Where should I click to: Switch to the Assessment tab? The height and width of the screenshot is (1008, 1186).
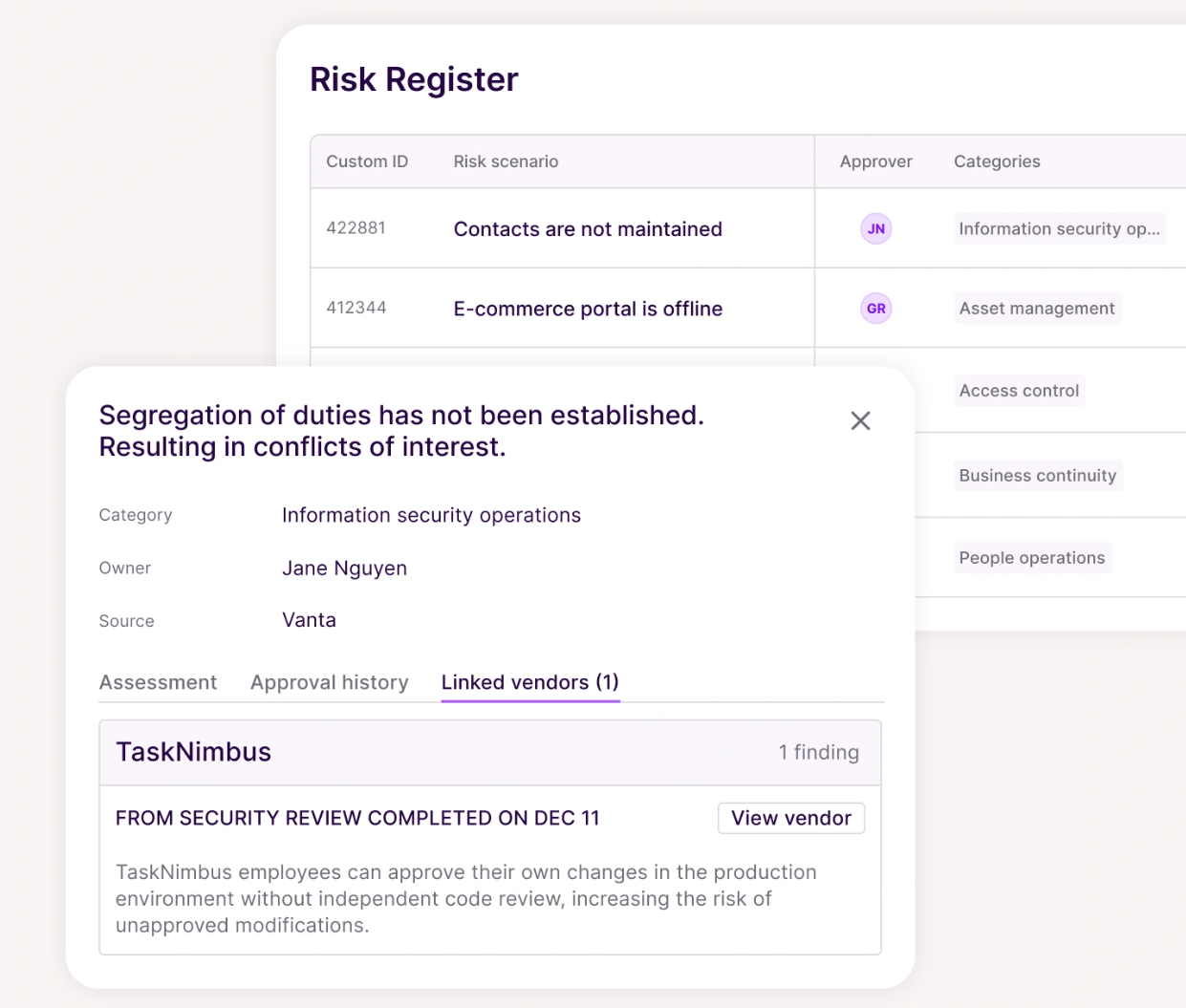pos(158,682)
